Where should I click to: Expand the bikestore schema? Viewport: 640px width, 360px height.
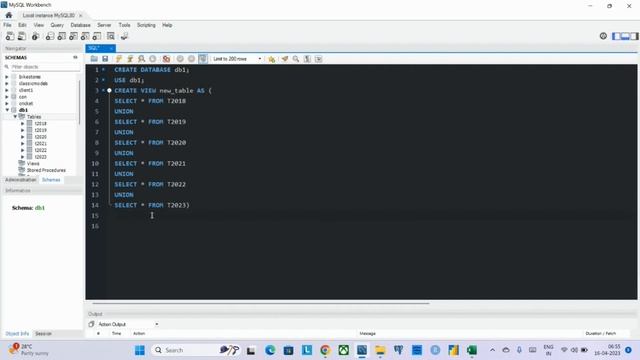[7, 77]
